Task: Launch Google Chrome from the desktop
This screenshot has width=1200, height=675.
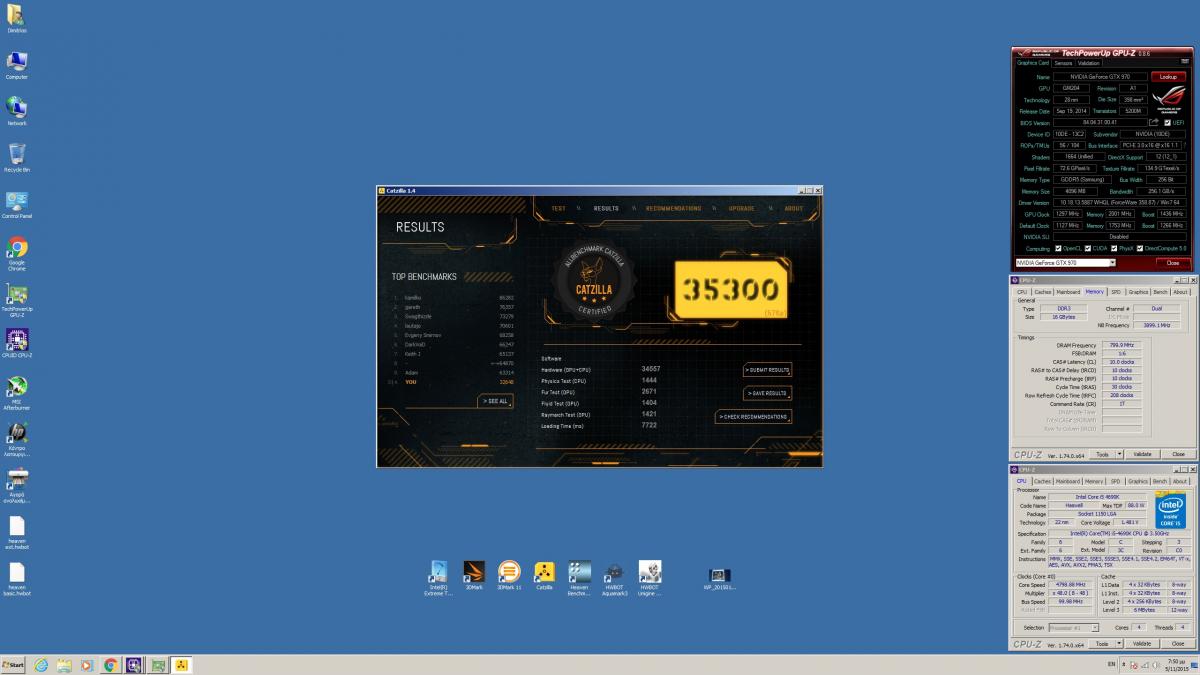Action: [x=17, y=254]
